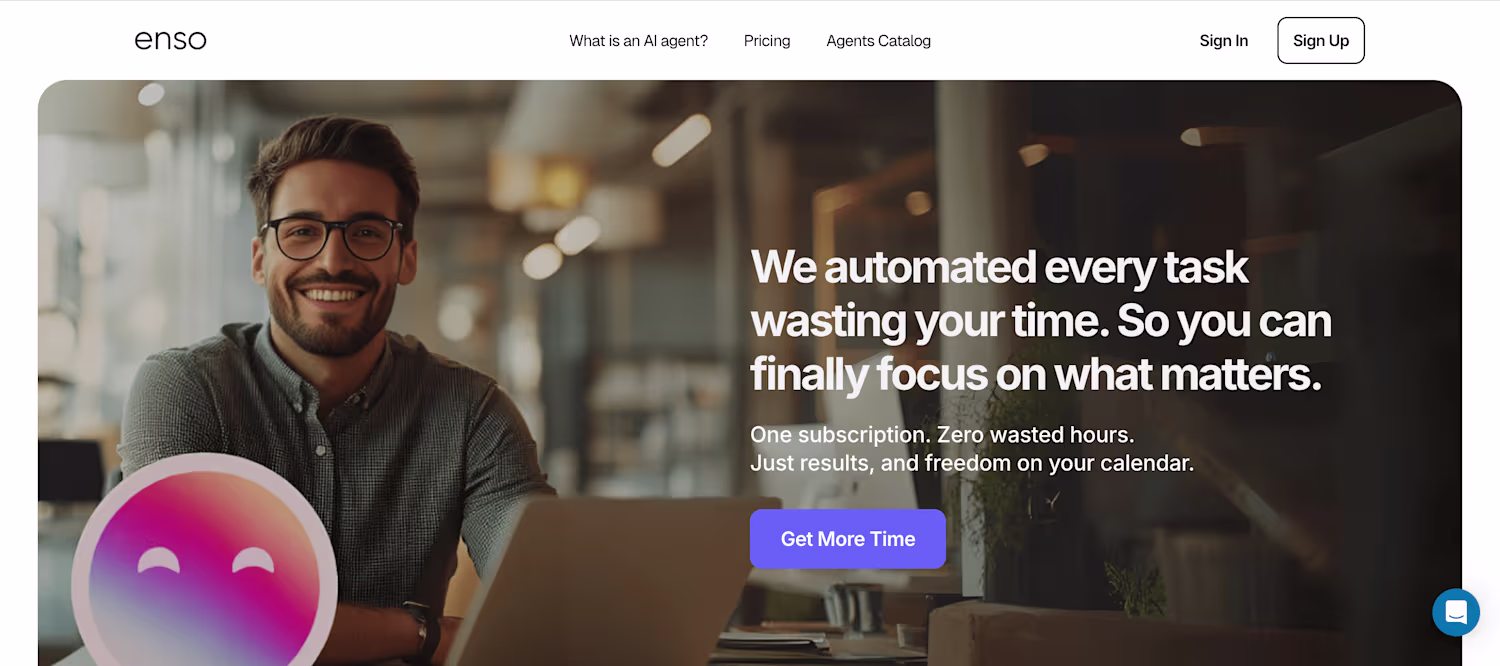
Task: Select the 'We automated every task' headline line
Action: [1000, 267]
